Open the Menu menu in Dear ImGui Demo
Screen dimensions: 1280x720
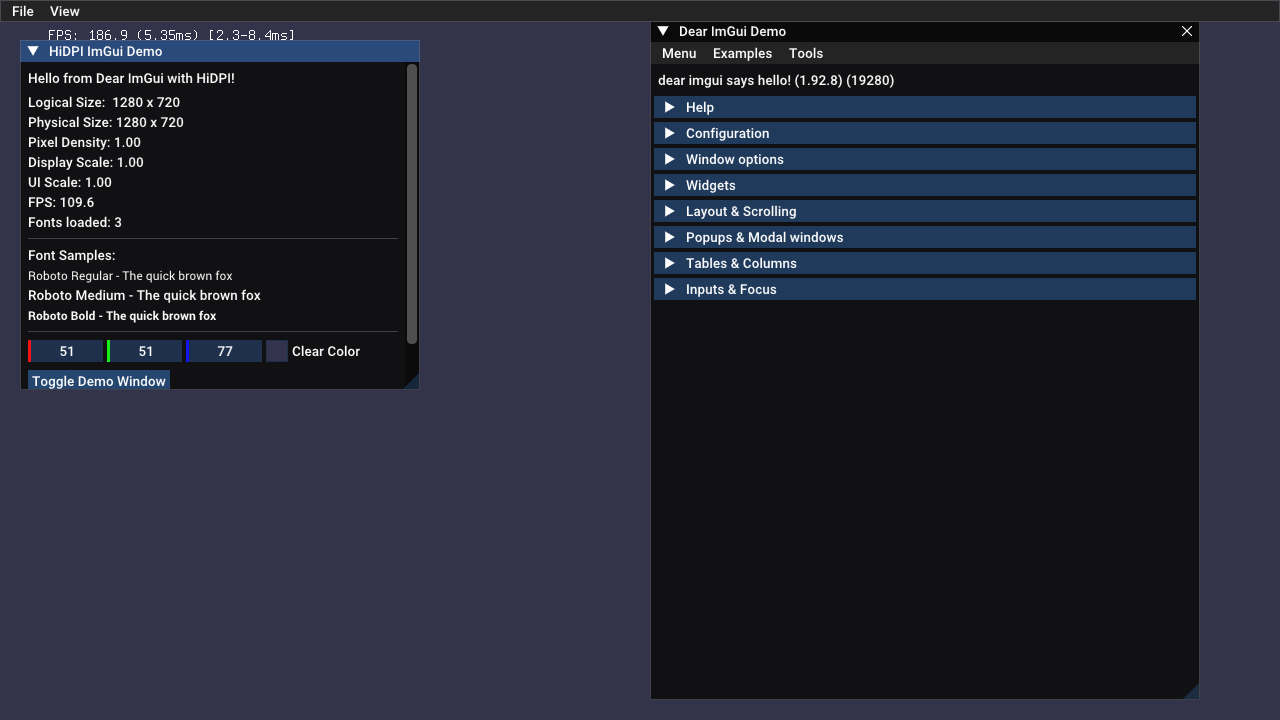click(679, 53)
